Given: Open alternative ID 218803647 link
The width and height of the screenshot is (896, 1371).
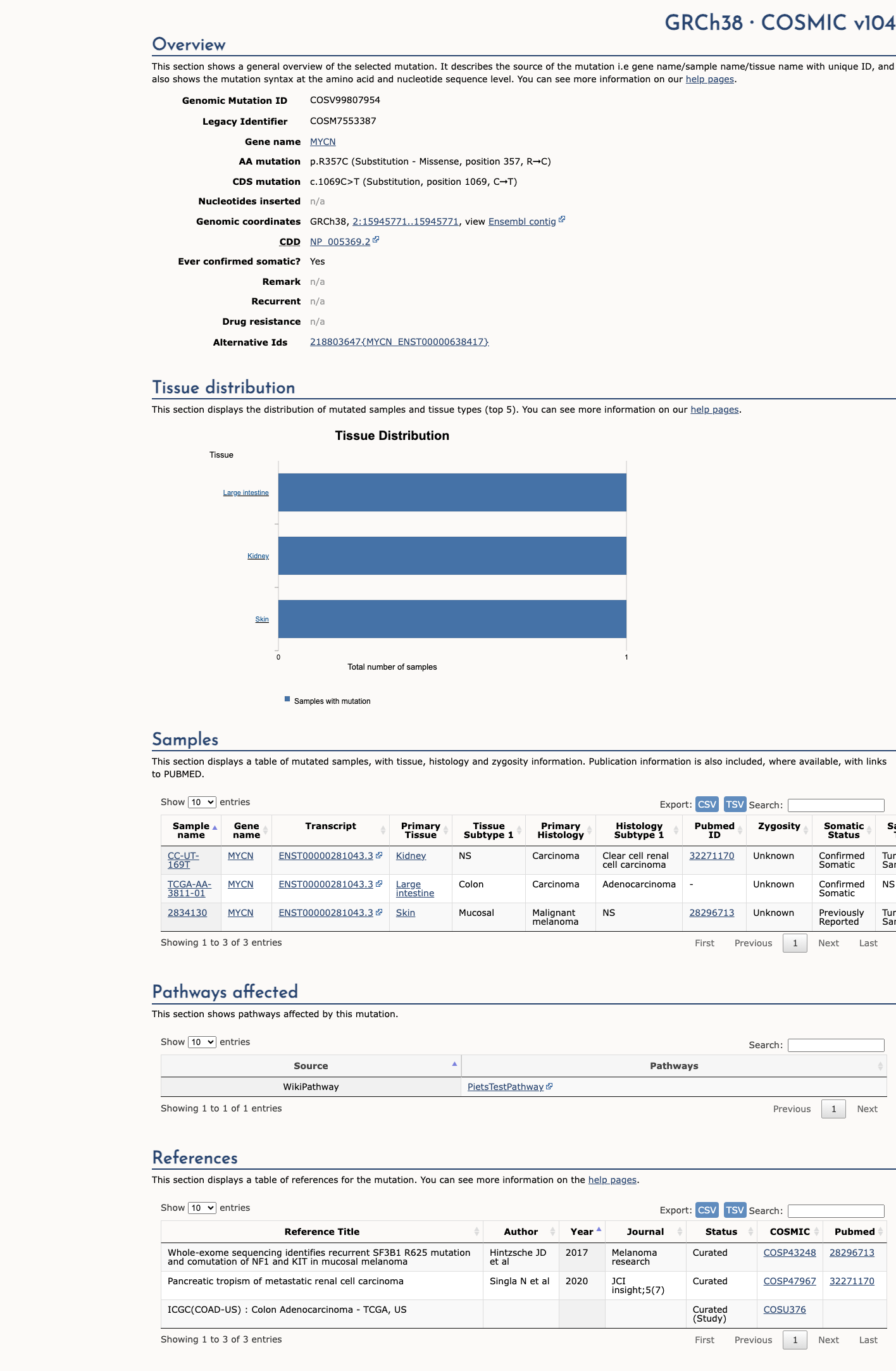Looking at the screenshot, I should click(399, 342).
